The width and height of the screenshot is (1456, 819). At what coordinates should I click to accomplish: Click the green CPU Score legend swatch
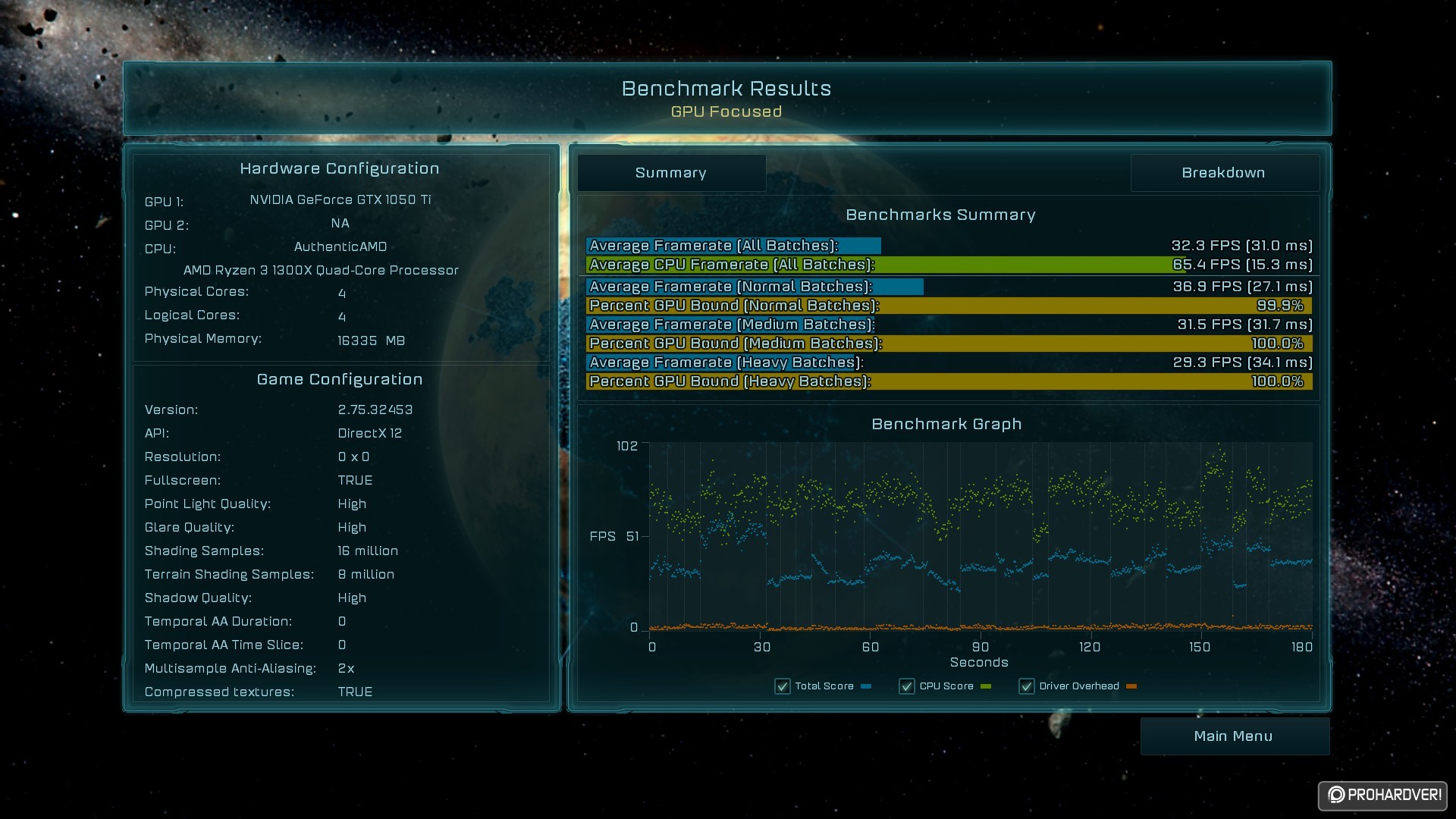(x=986, y=686)
